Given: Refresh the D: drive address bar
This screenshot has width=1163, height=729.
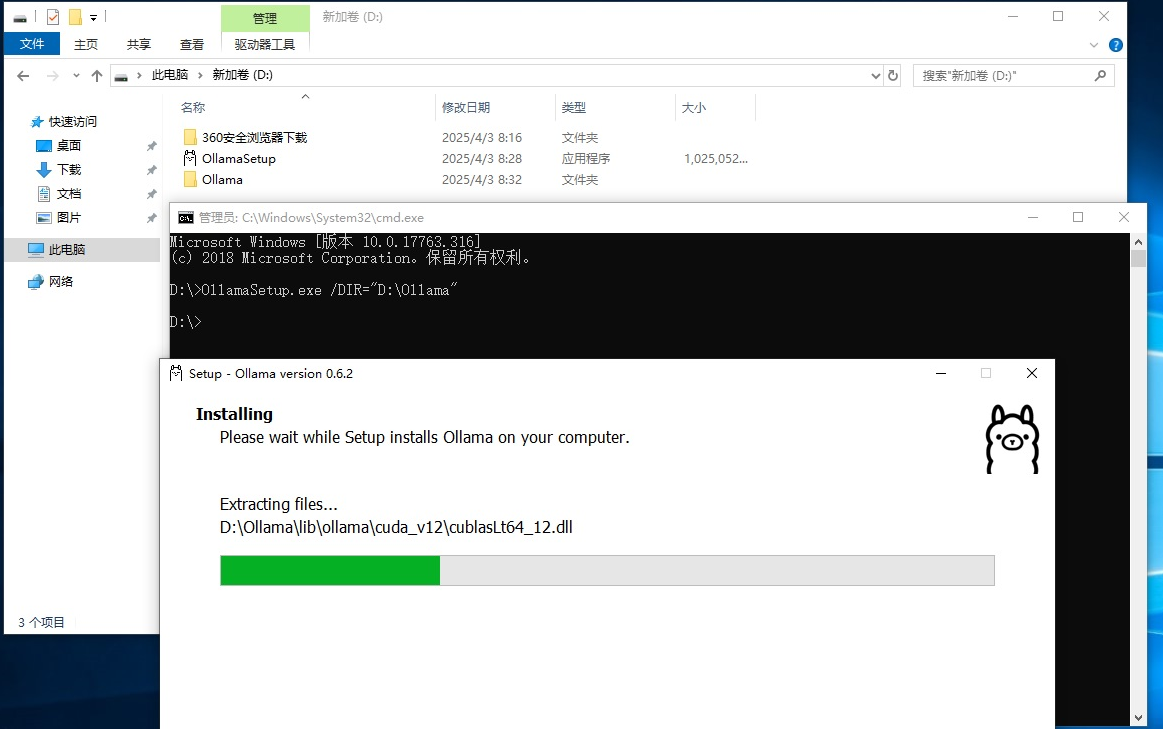Looking at the screenshot, I should click(893, 76).
